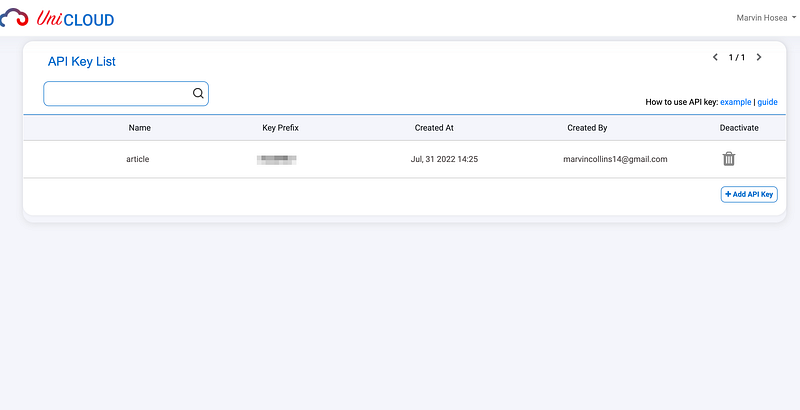Go to the previous page arrow
Image resolution: width=800 pixels, height=410 pixels.
pyautogui.click(x=715, y=57)
